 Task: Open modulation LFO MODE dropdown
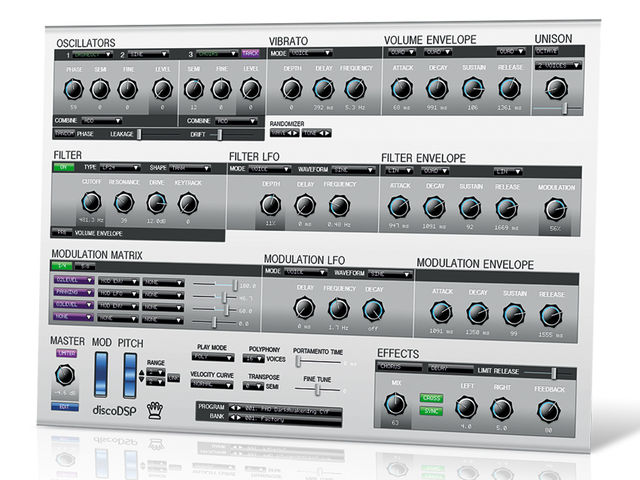[x=306, y=272]
